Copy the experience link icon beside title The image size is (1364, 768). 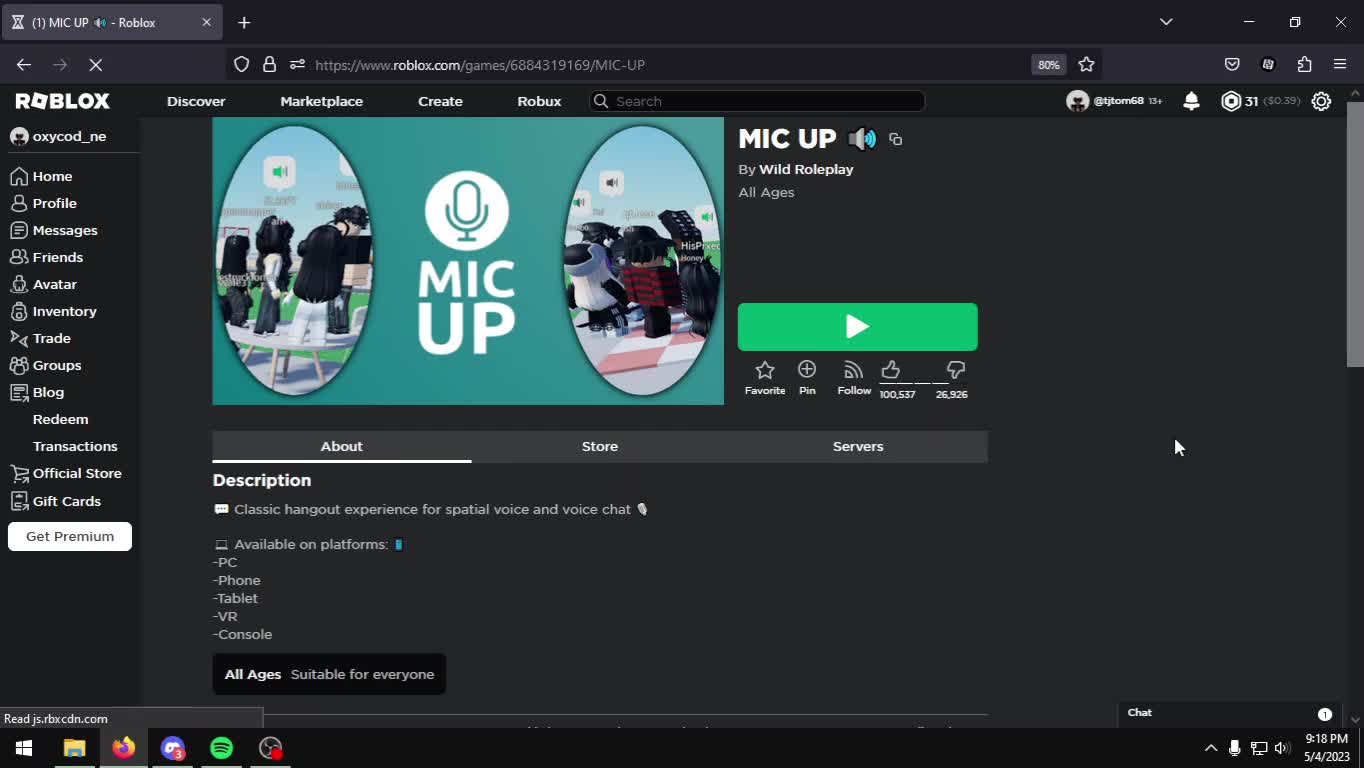[895, 139]
